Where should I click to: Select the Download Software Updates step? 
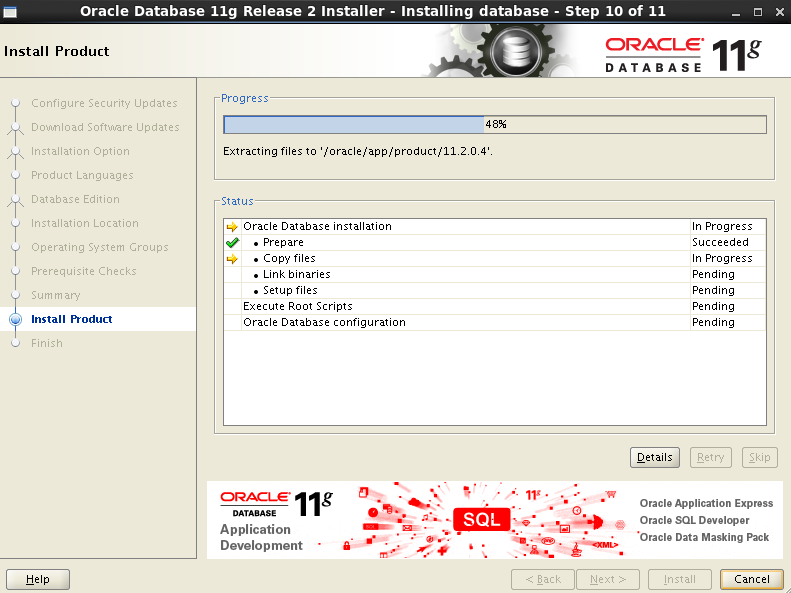(x=105, y=127)
